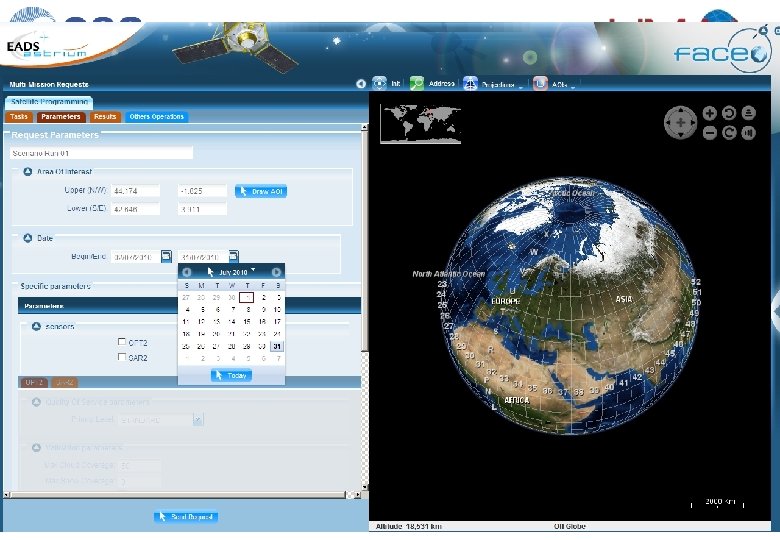Click the world overview mini-map

(420, 124)
